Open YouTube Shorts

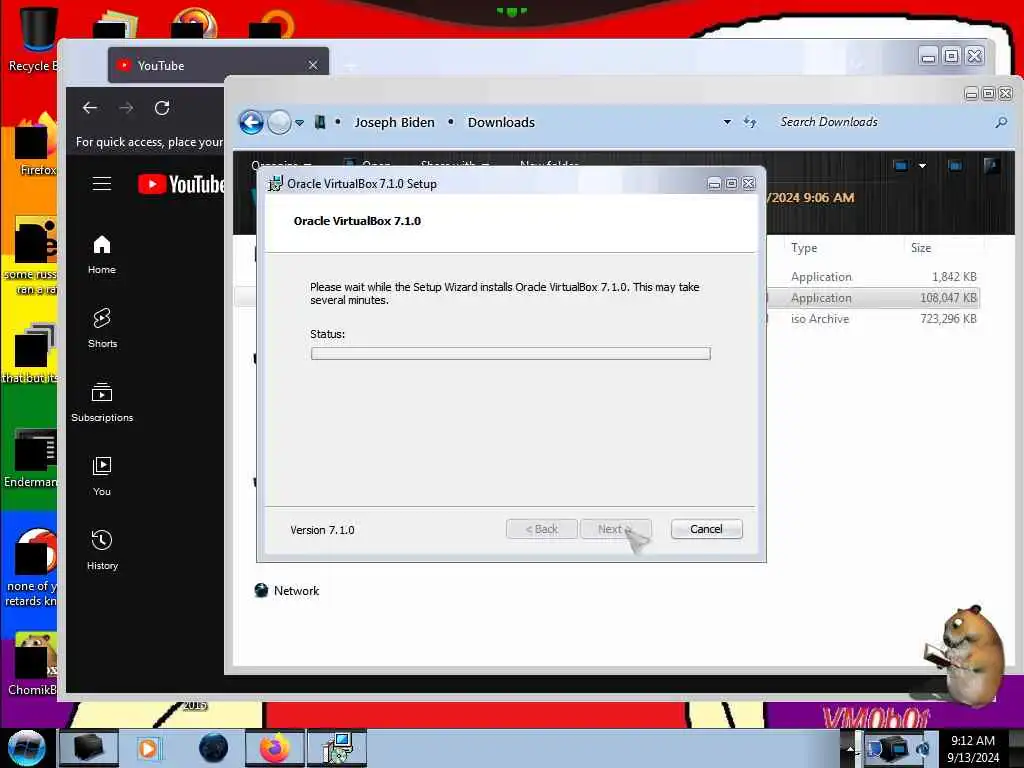102,328
